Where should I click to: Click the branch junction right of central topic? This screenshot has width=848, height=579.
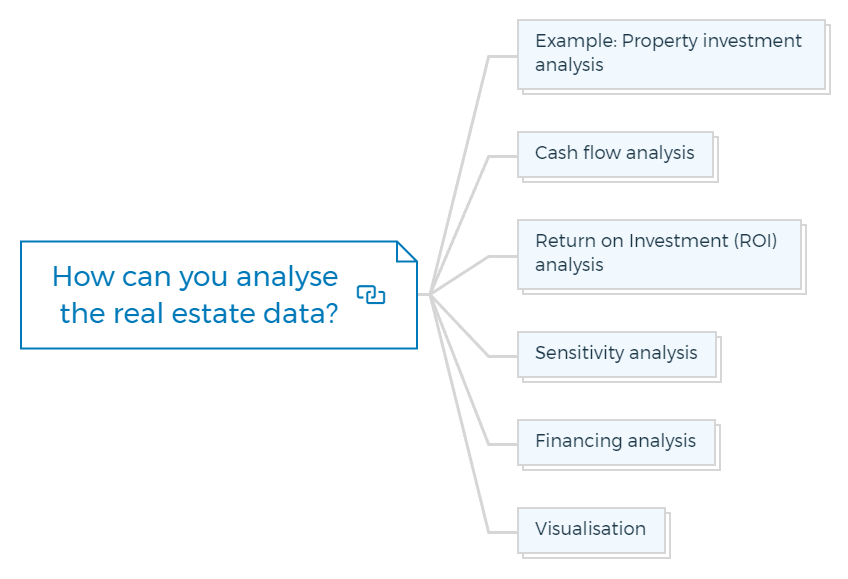coord(430,295)
